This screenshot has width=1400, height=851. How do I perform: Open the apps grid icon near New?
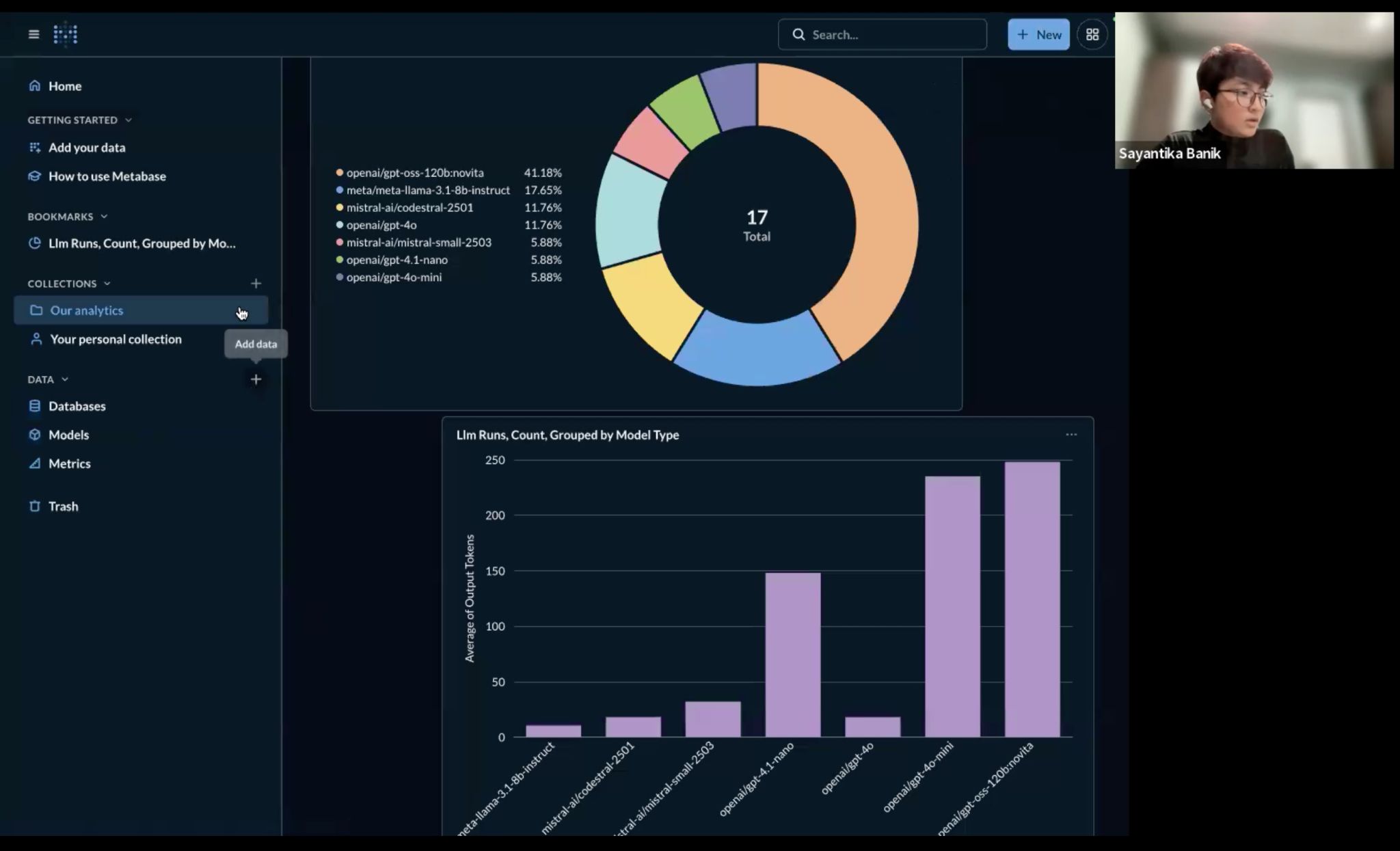[1092, 34]
